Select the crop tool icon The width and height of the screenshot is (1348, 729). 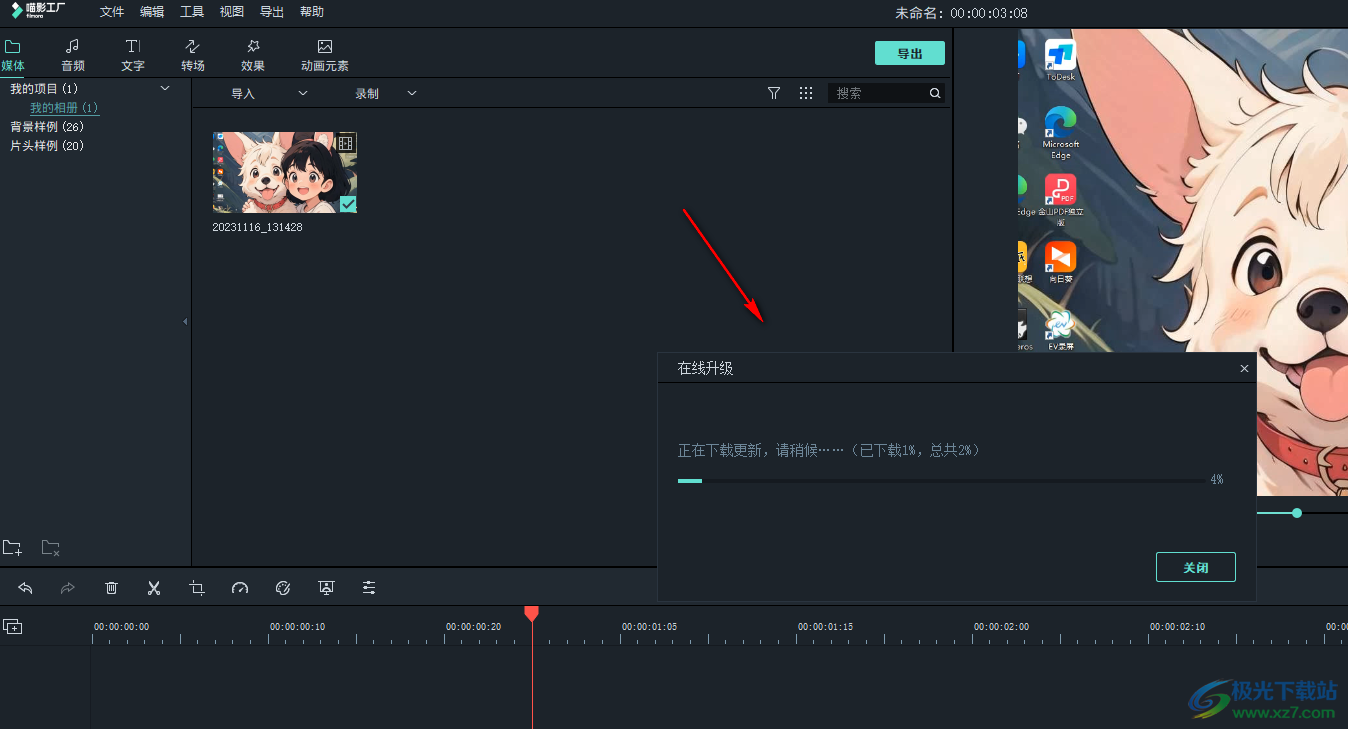pos(197,588)
